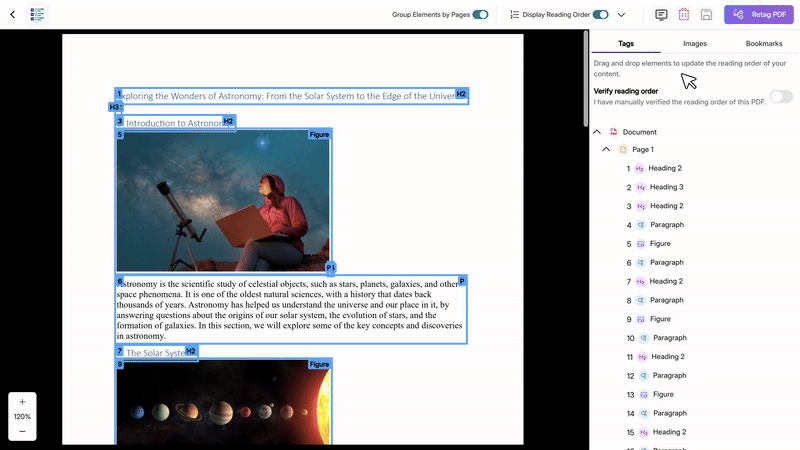Select item 9 Figure in tag tree

coord(659,319)
